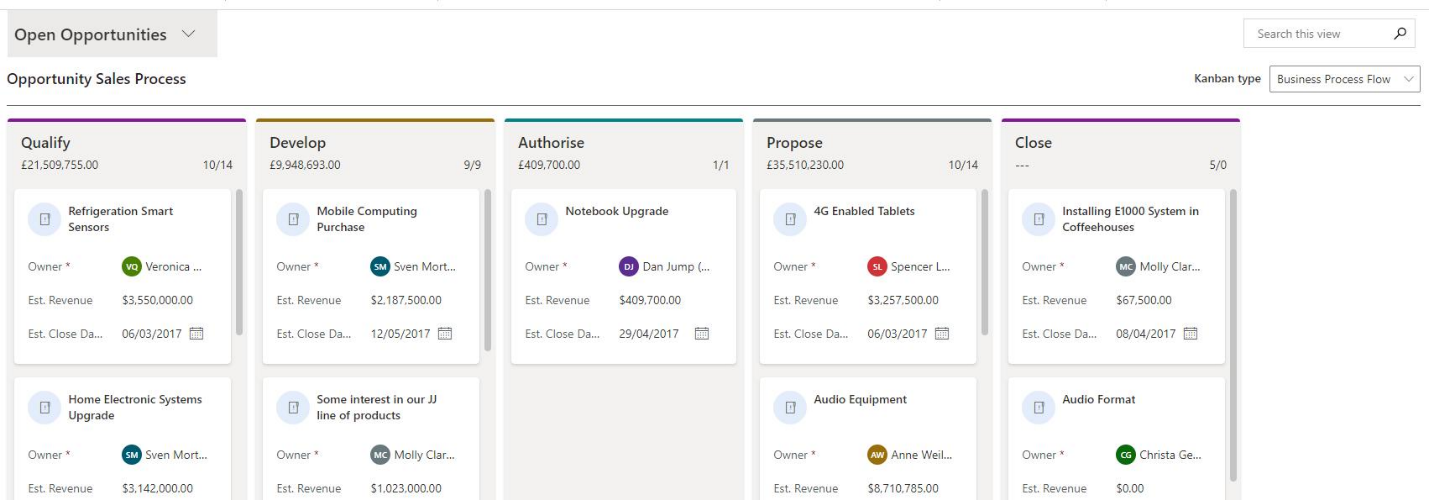The image size is (1429, 500).
Task: Click Qualify total £21,509,755.00
Action: (x=60, y=165)
